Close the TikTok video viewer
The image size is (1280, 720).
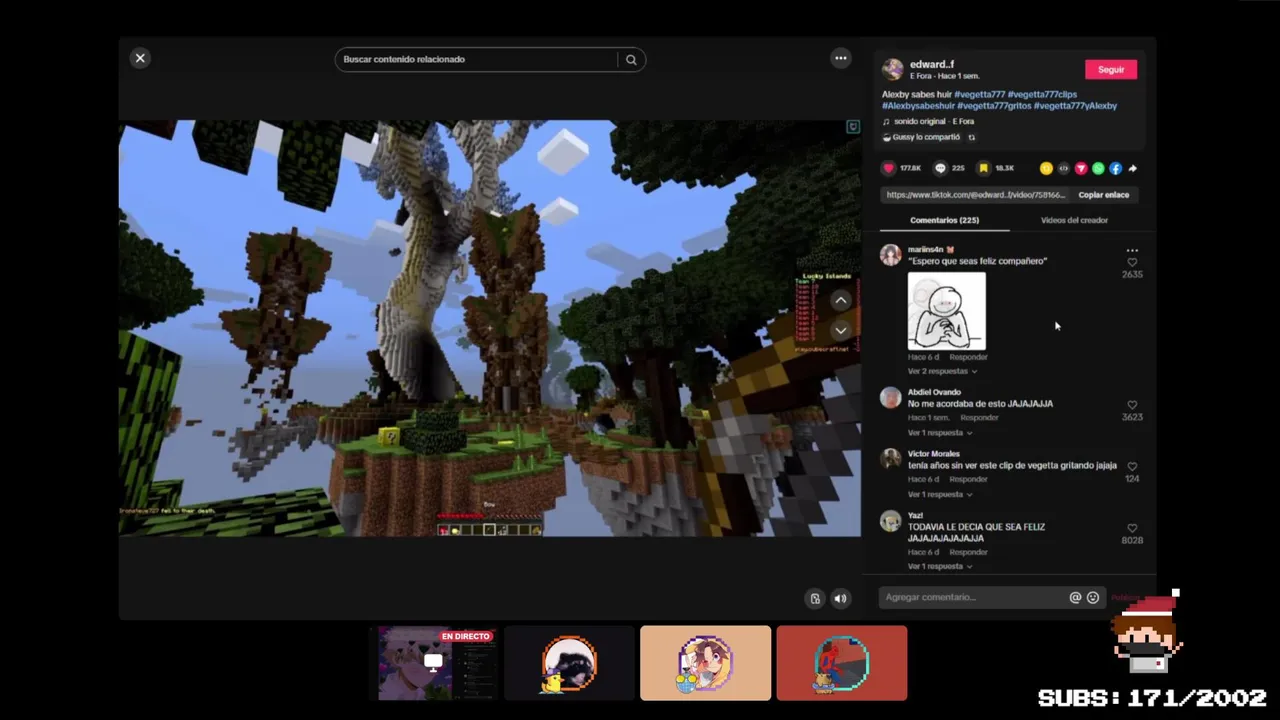(140, 58)
